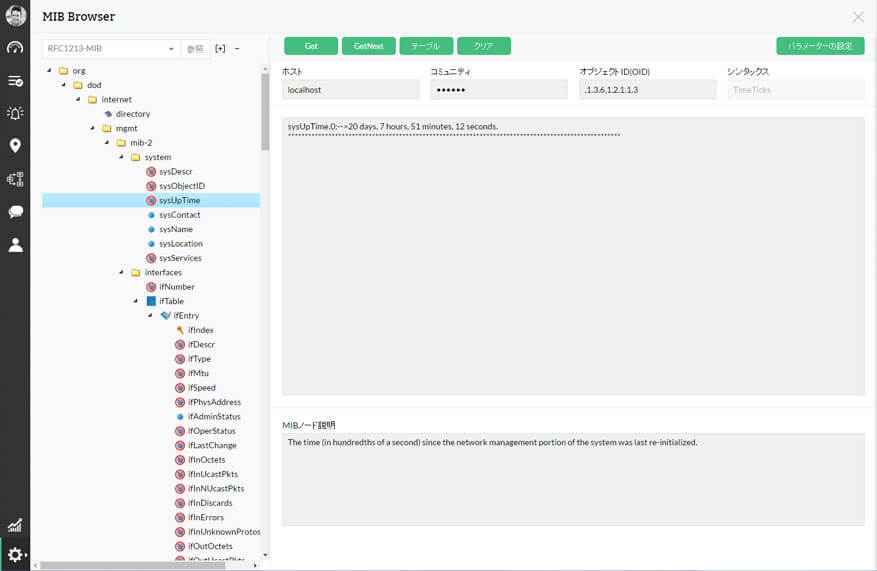The height and width of the screenshot is (571, 877).
Task: Collapse the interfaces folder arrow
Action: click(122, 272)
